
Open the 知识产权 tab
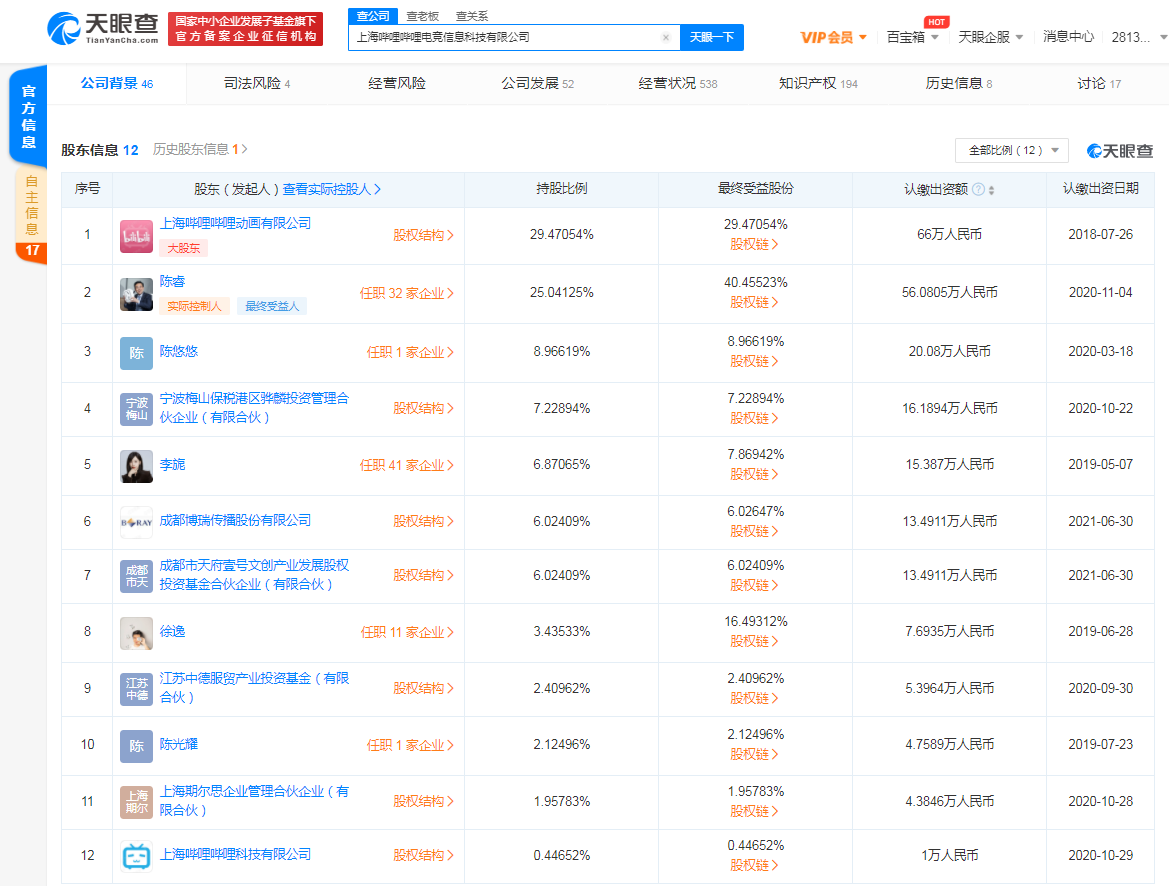point(817,83)
